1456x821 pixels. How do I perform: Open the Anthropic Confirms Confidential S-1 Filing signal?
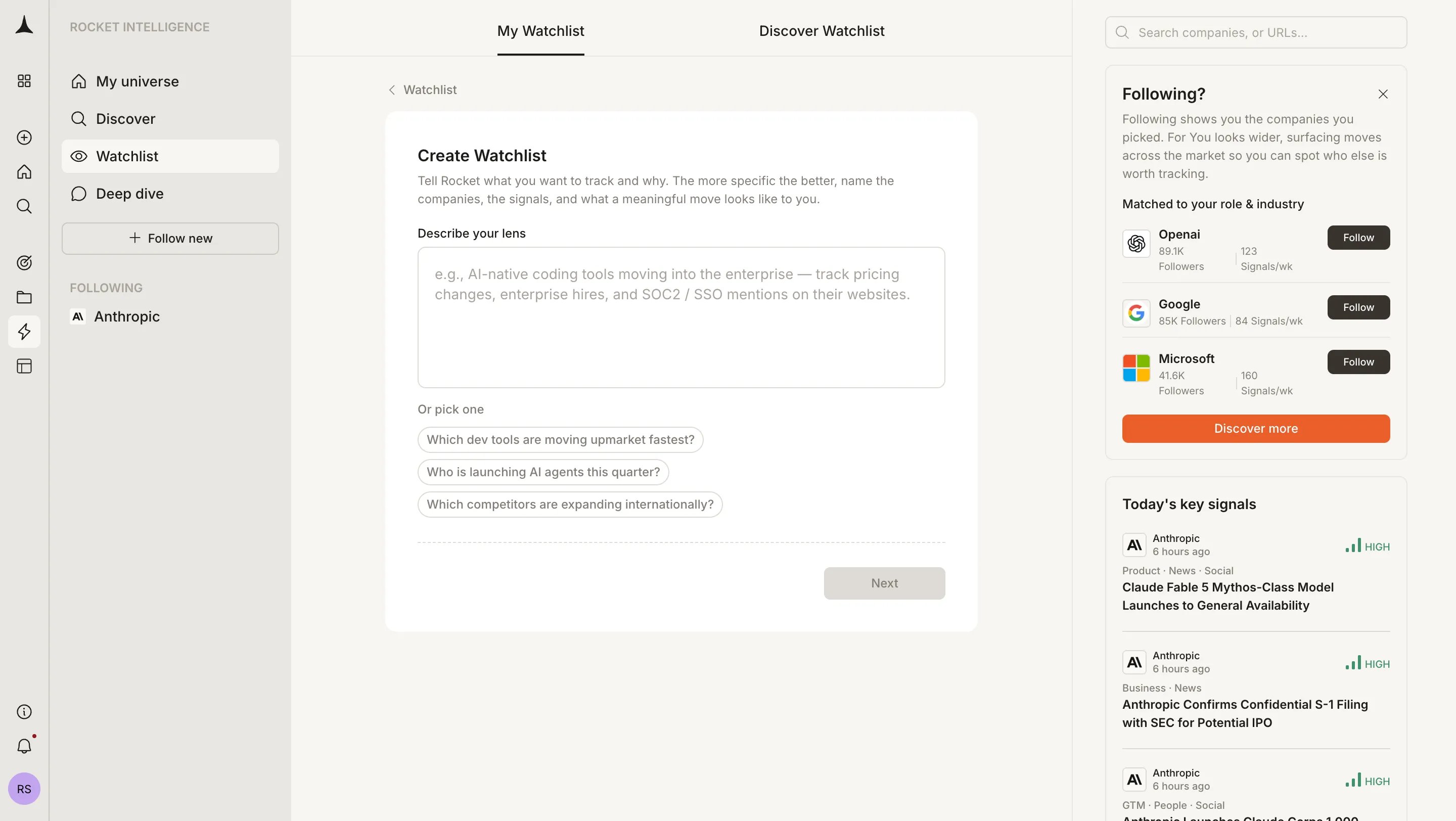[x=1245, y=714]
